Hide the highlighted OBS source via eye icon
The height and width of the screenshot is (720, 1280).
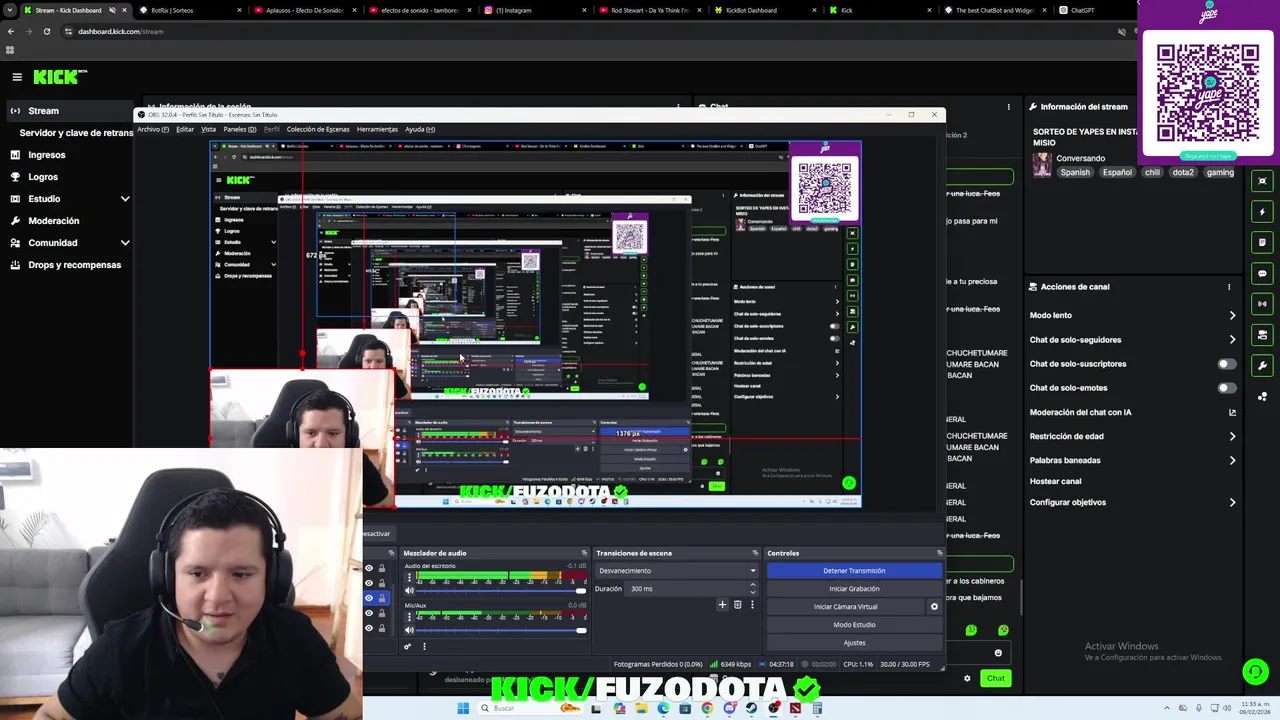pyautogui.click(x=369, y=598)
